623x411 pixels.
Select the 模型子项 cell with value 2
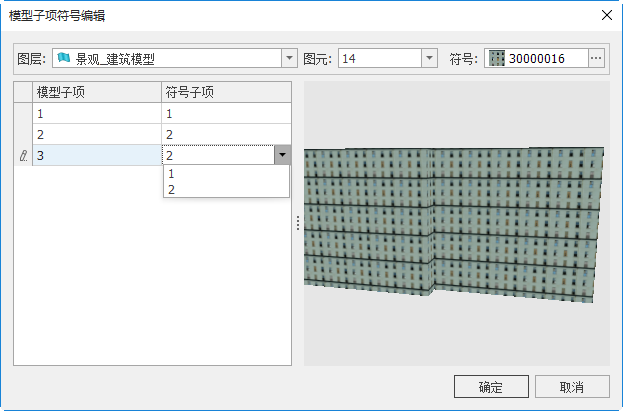click(97, 134)
